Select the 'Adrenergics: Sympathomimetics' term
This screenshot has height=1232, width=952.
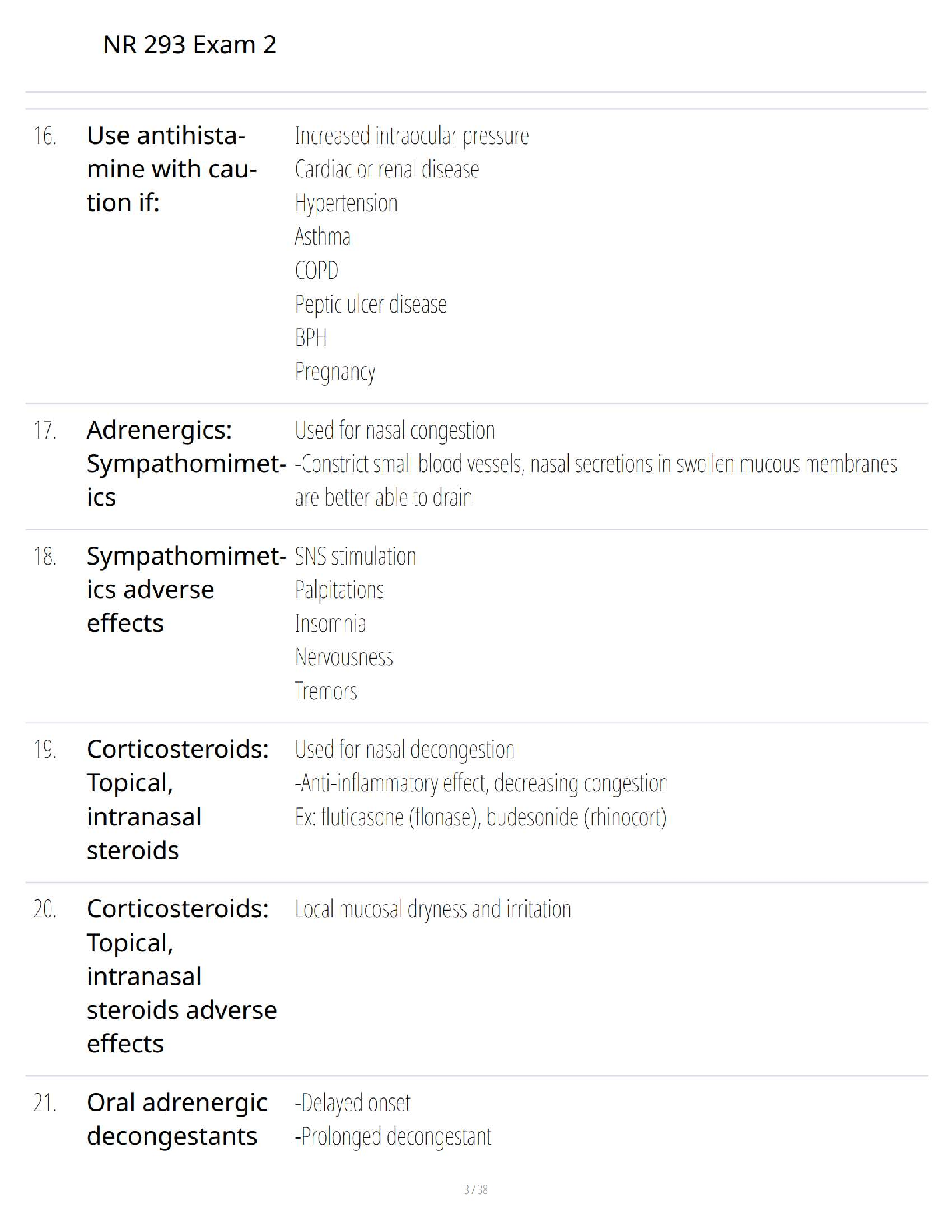(185, 464)
